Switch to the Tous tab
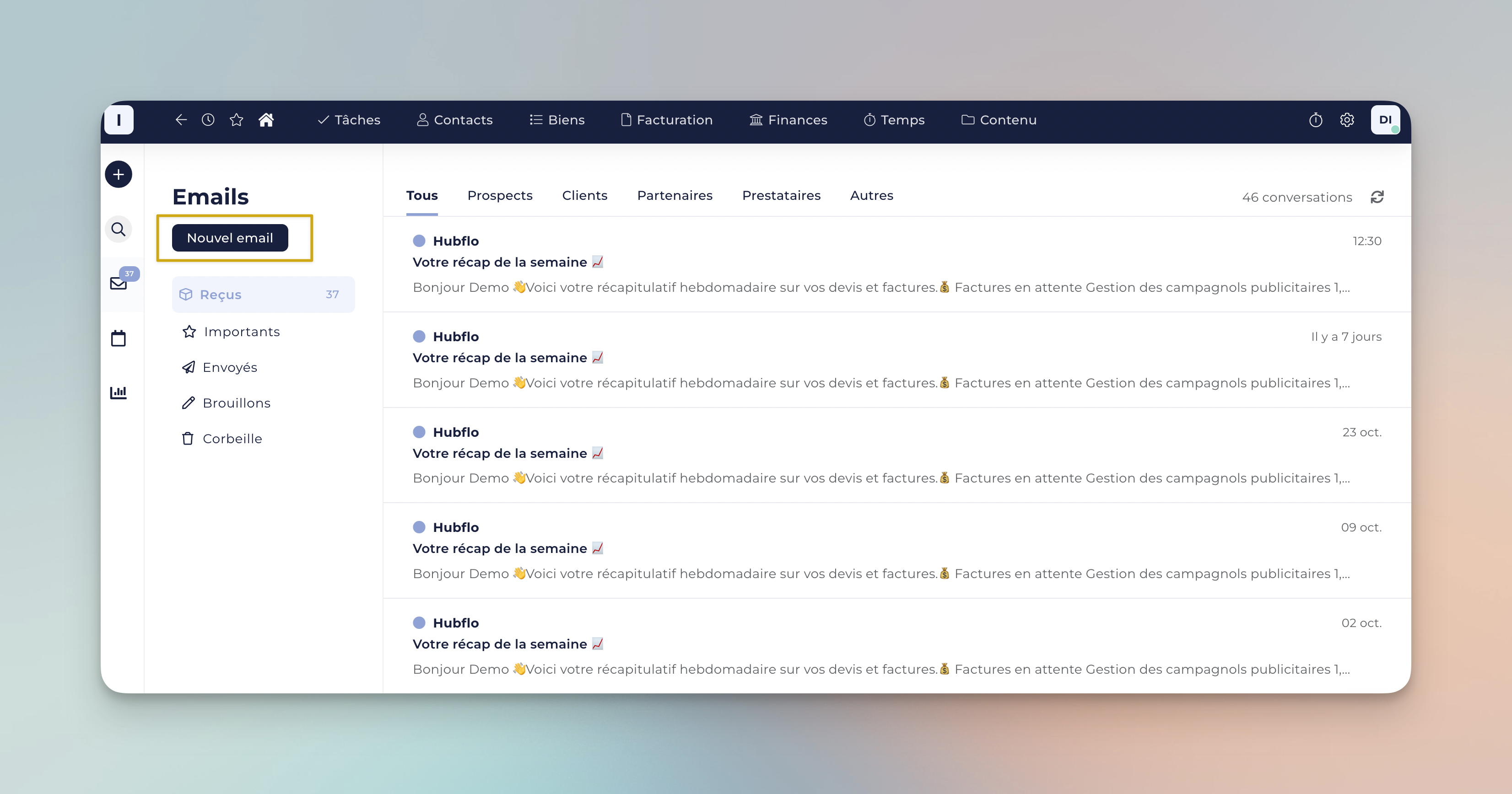The width and height of the screenshot is (1512, 794). [422, 195]
